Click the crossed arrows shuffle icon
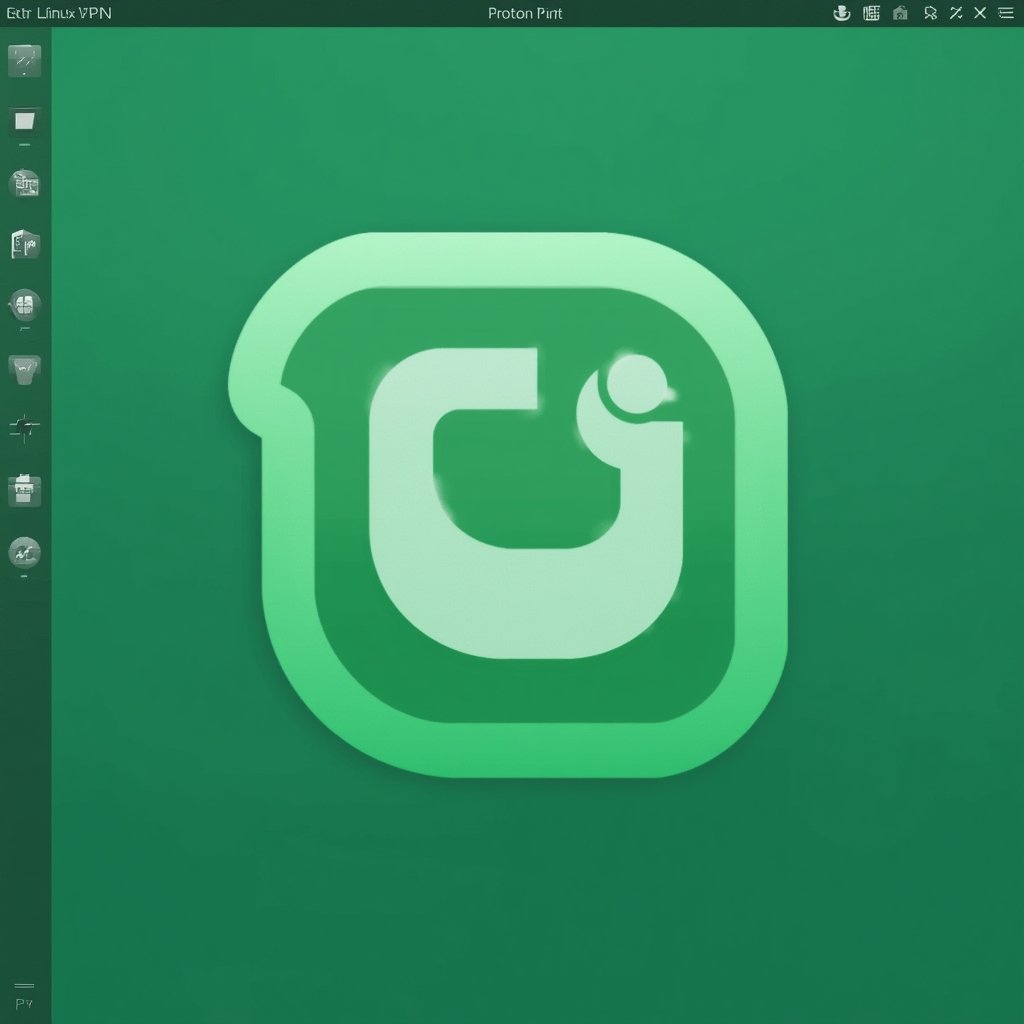This screenshot has width=1024, height=1024. point(955,13)
